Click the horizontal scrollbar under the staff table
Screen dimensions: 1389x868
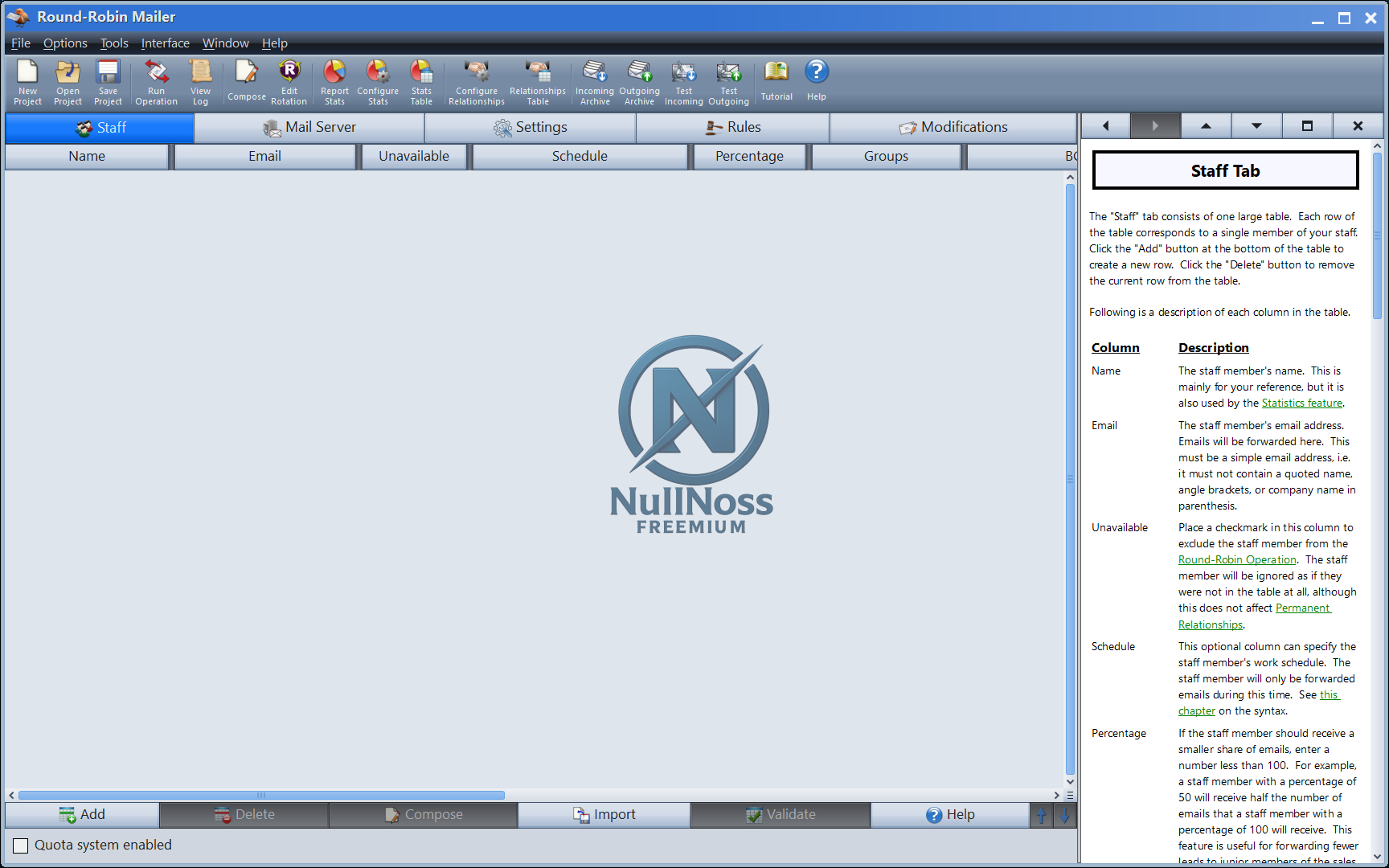click(x=261, y=796)
